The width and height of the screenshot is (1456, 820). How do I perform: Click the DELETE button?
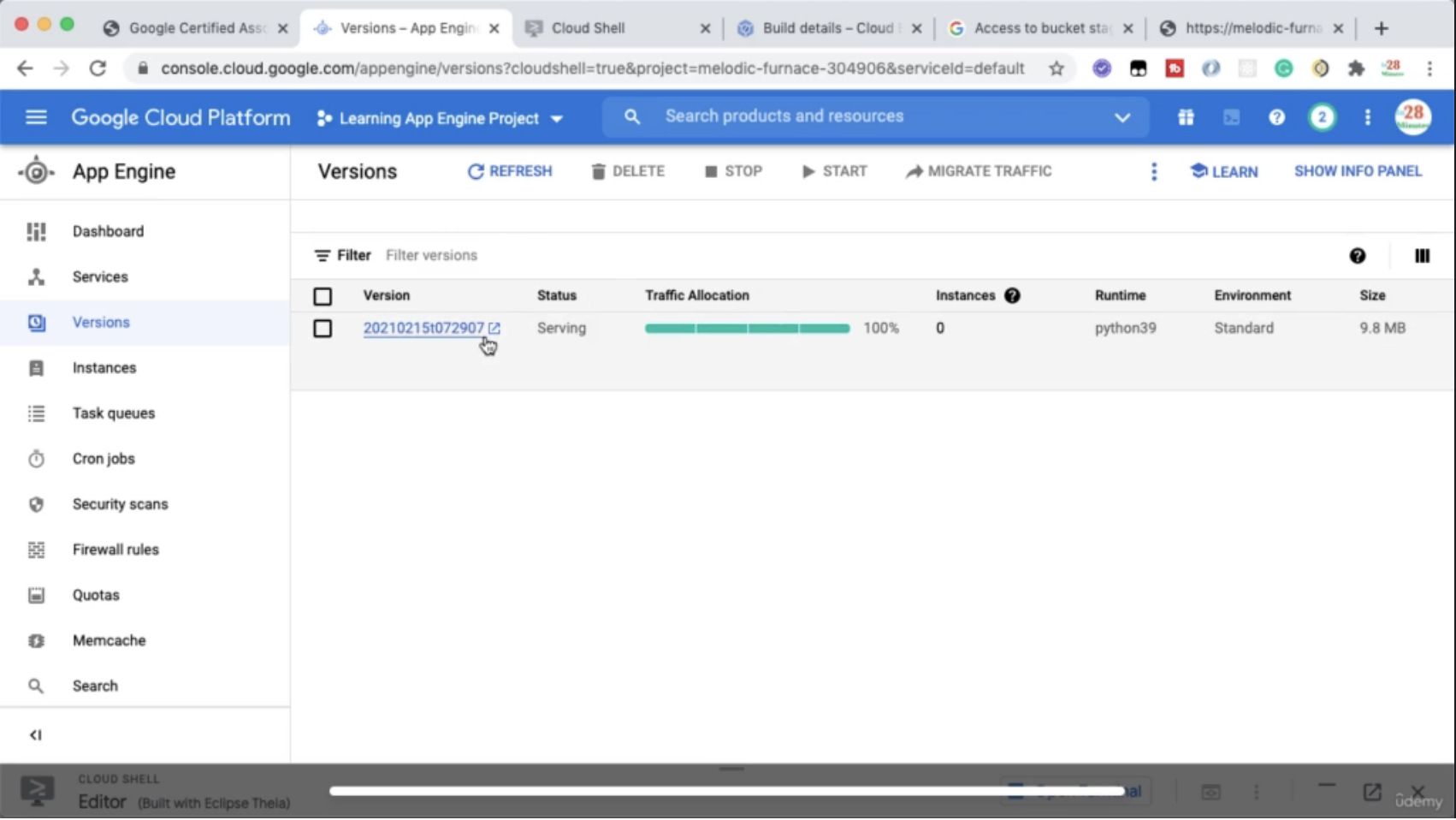click(628, 172)
